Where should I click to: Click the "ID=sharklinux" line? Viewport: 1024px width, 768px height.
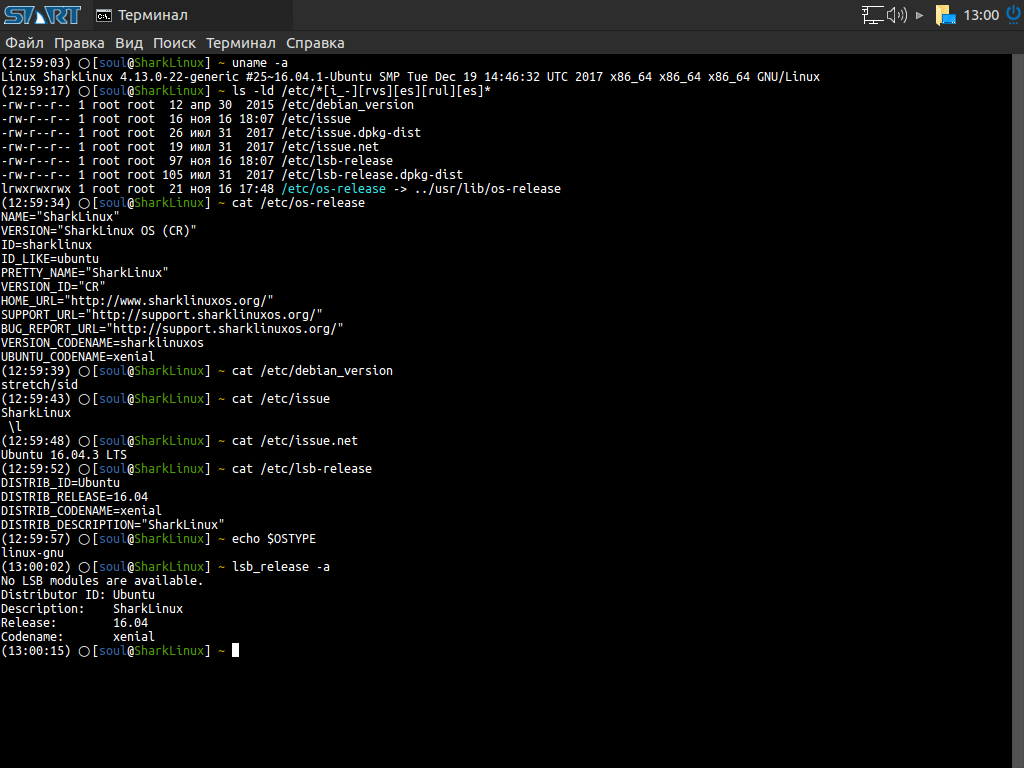[46, 245]
